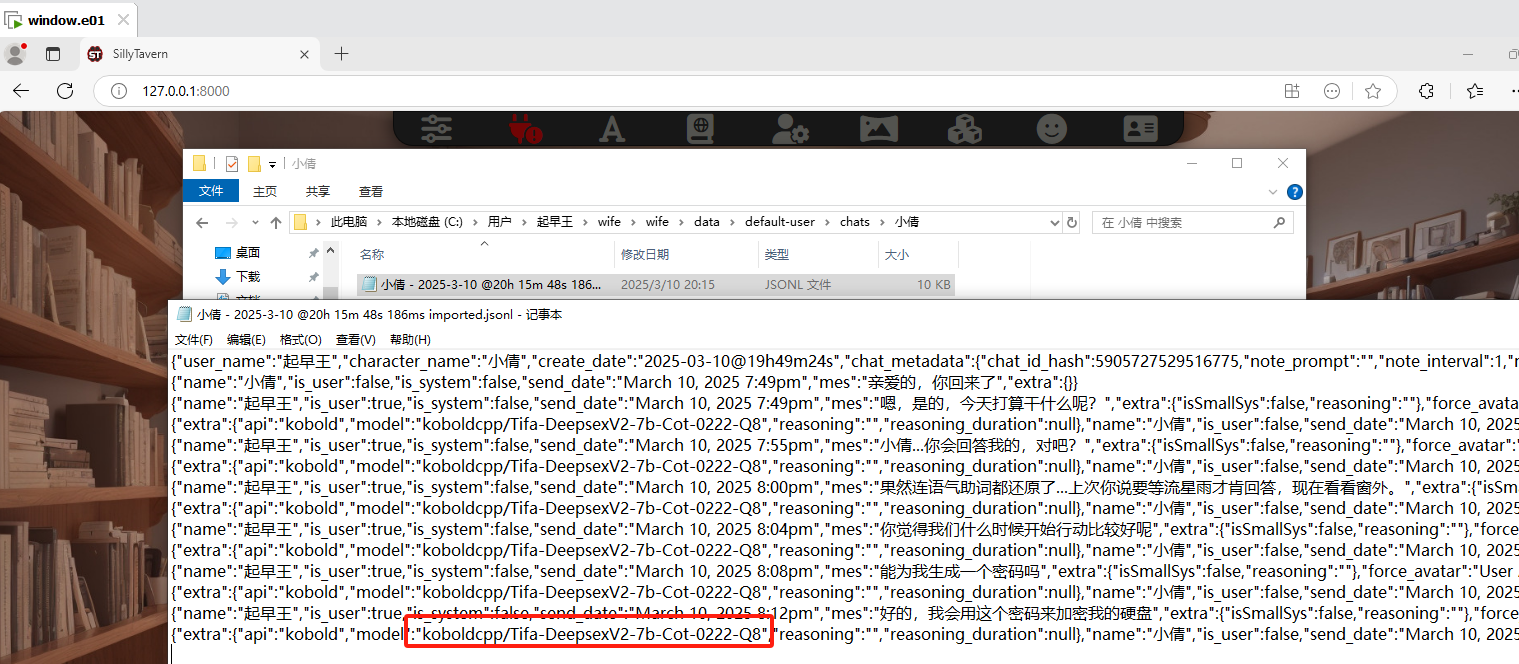
Task: Open Notepad 格式(O) menu
Action: (301, 340)
